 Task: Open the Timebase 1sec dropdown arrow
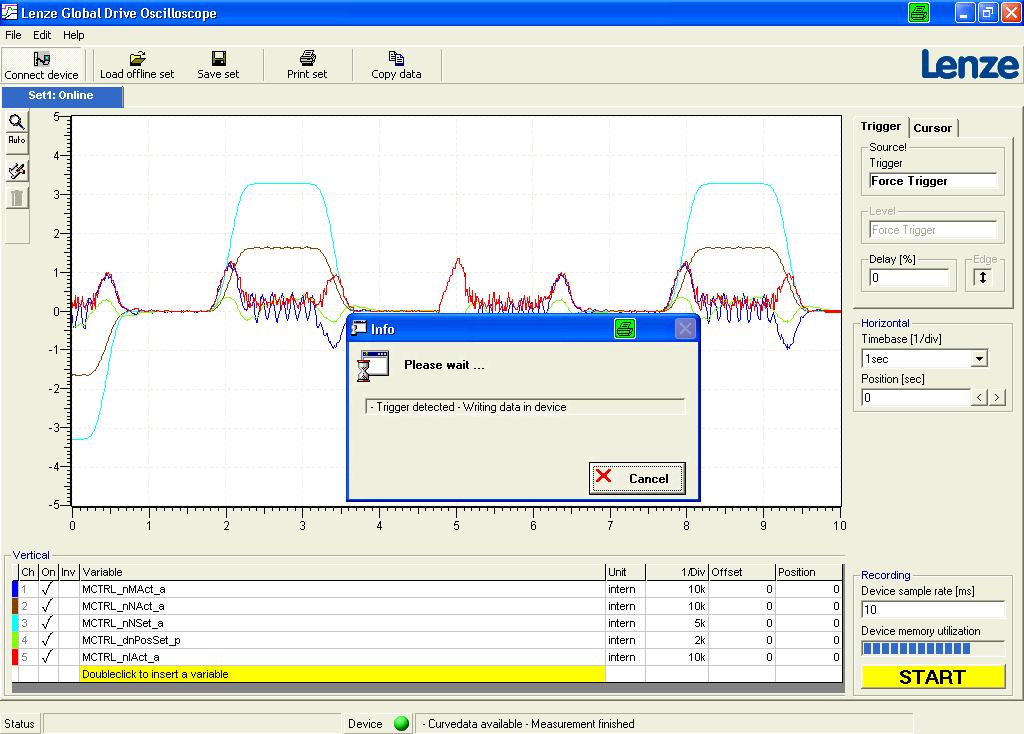[979, 359]
